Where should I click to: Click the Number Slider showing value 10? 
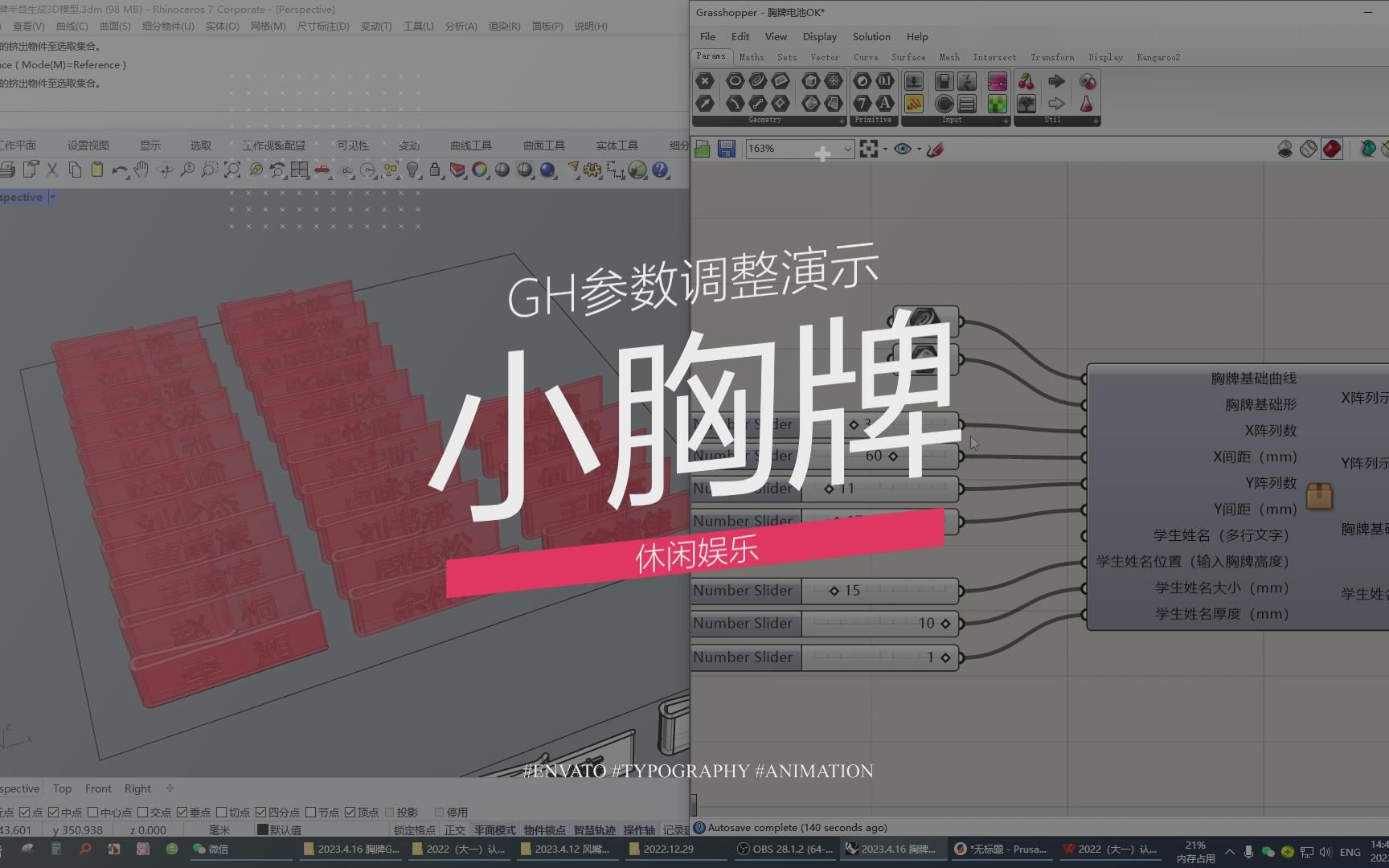[825, 624]
